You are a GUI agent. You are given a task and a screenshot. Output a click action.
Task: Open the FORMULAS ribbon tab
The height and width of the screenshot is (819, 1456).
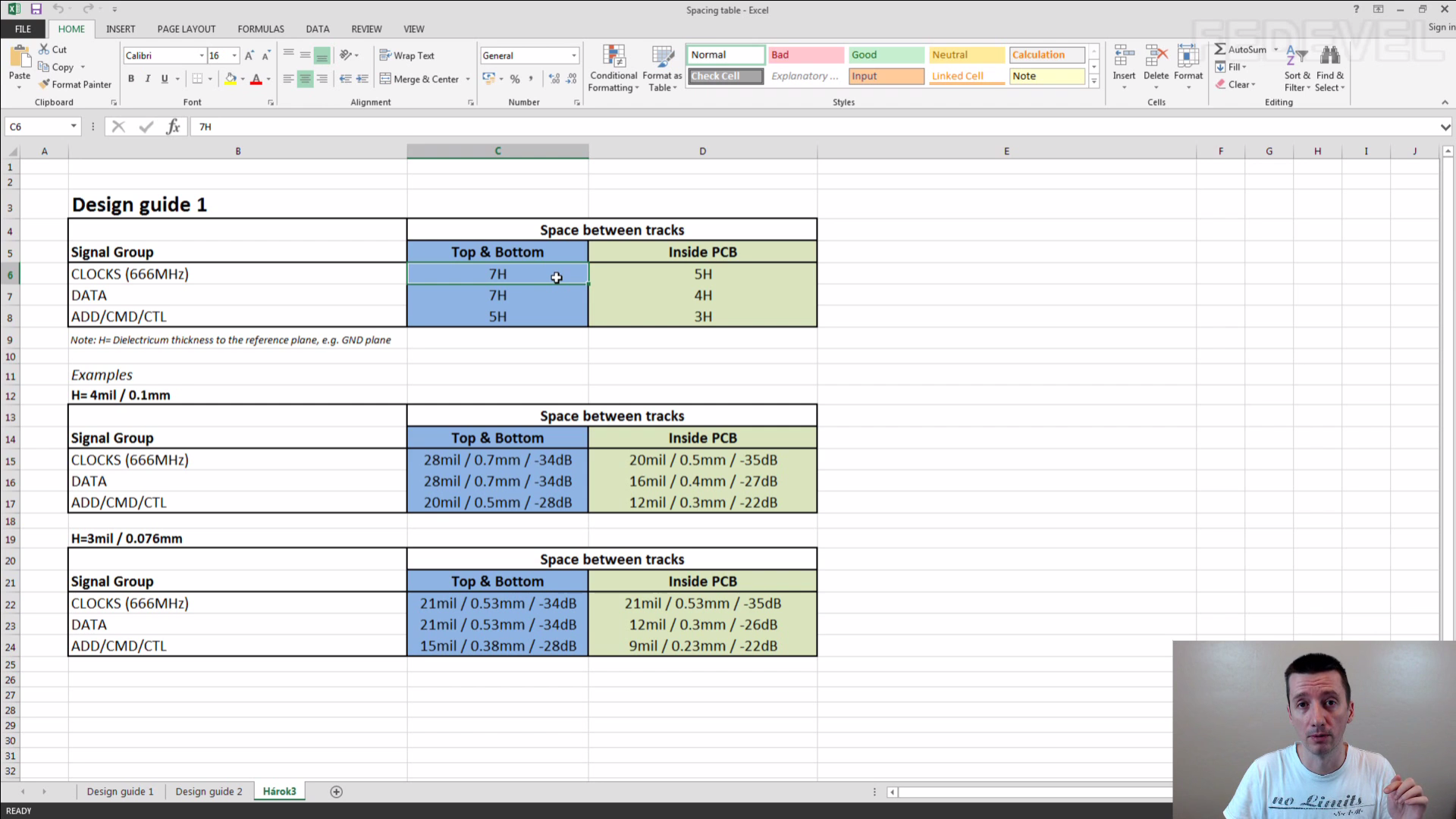[260, 29]
